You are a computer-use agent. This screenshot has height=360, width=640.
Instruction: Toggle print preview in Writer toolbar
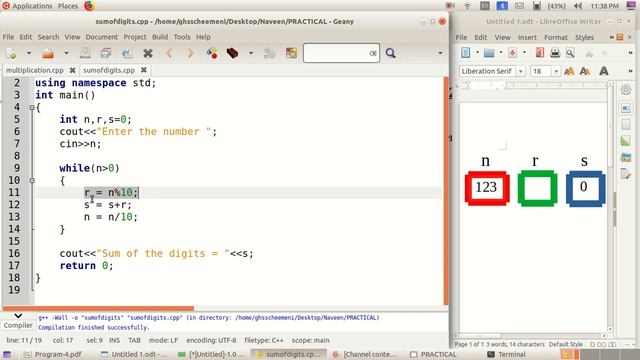tap(570, 53)
